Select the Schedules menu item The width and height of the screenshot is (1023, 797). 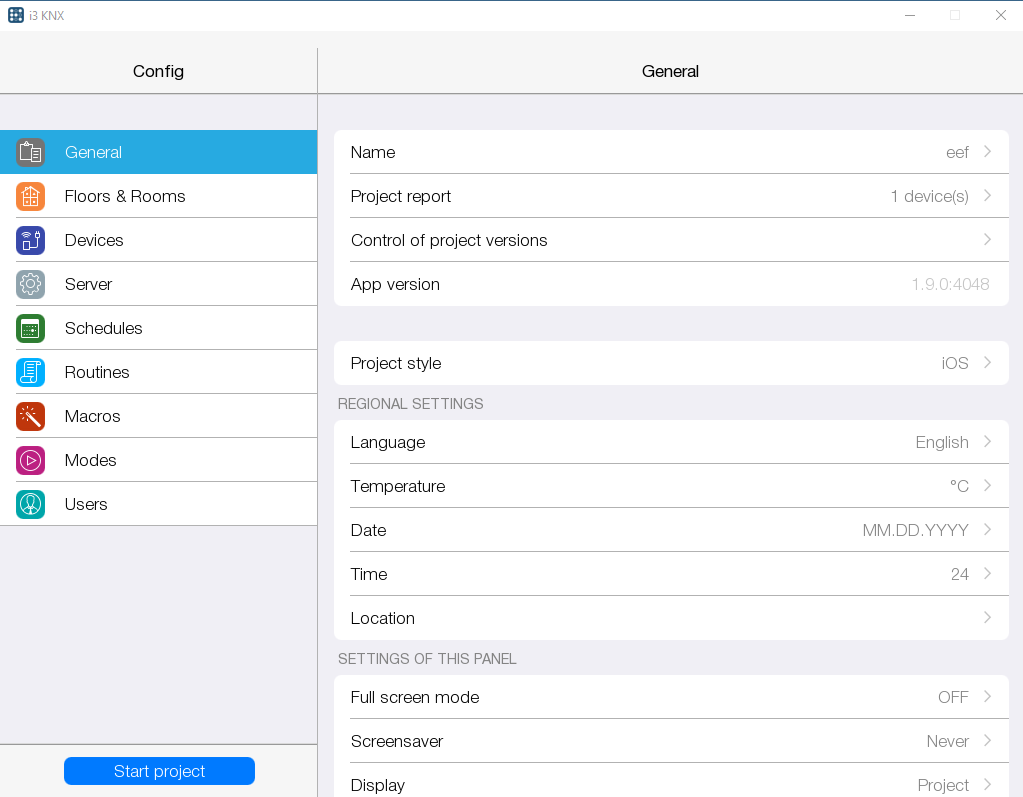pyautogui.click(x=104, y=328)
